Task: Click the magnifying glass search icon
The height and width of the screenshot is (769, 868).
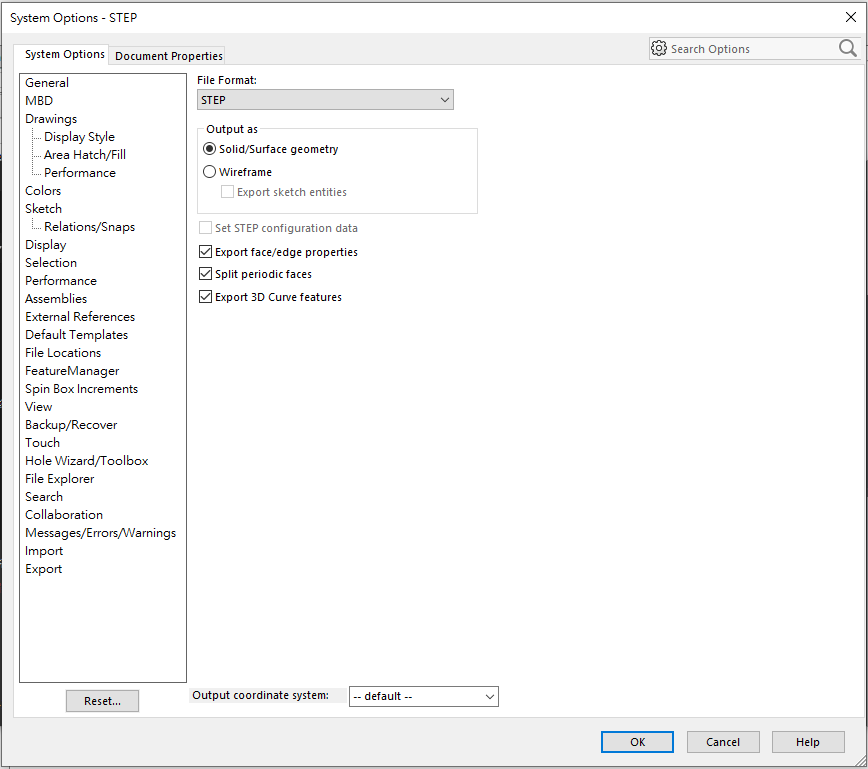Action: click(x=848, y=48)
